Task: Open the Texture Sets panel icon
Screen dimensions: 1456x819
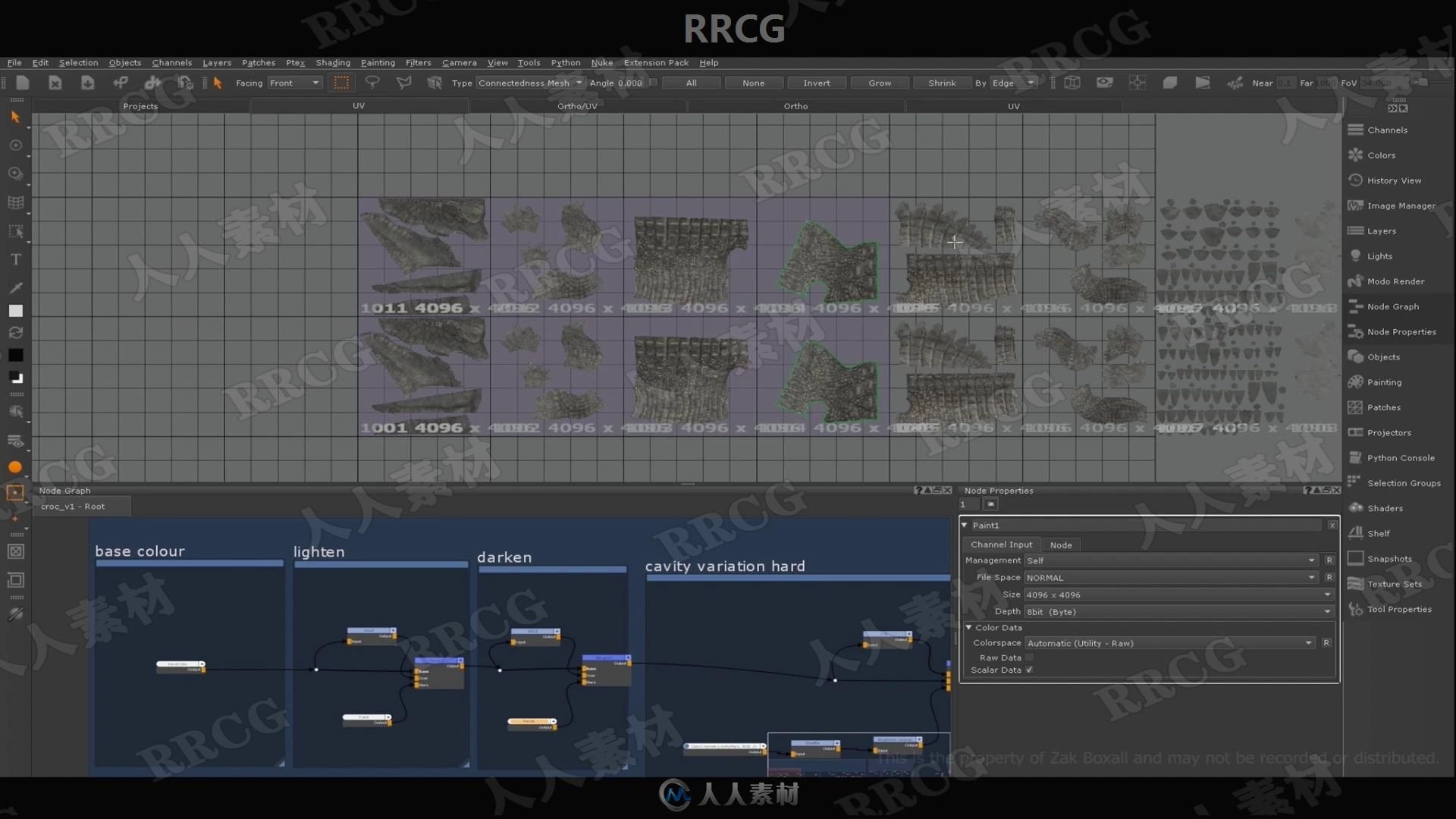Action: click(x=1356, y=583)
